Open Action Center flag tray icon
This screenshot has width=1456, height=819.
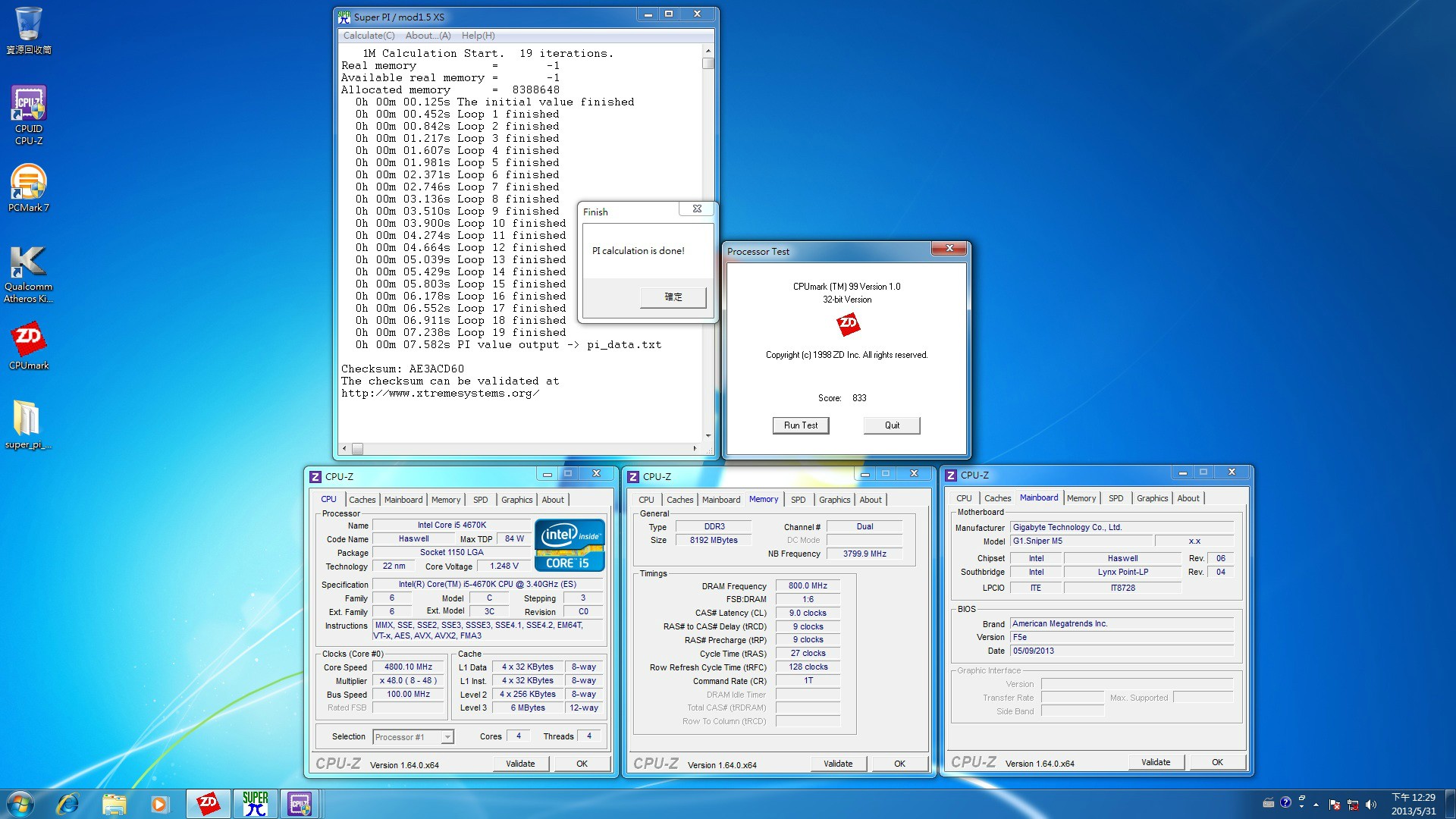(x=1335, y=805)
